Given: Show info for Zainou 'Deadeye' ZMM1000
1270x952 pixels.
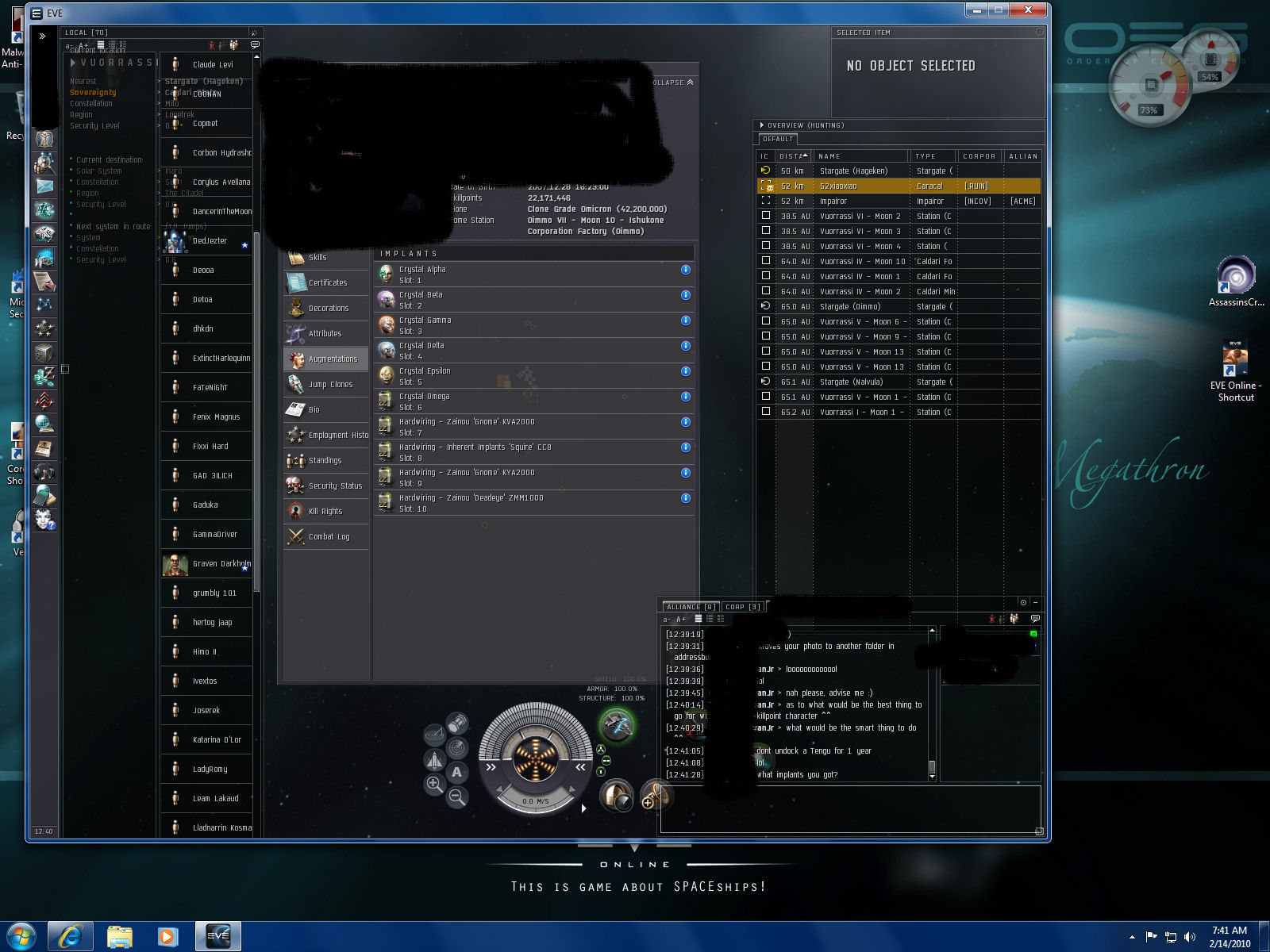Looking at the screenshot, I should pyautogui.click(x=686, y=498).
